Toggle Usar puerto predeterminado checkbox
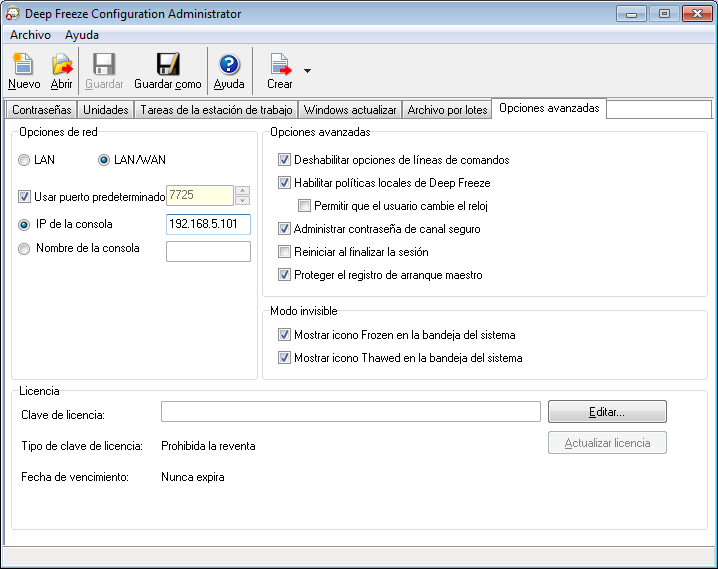This screenshot has height=569, width=718. [24, 197]
